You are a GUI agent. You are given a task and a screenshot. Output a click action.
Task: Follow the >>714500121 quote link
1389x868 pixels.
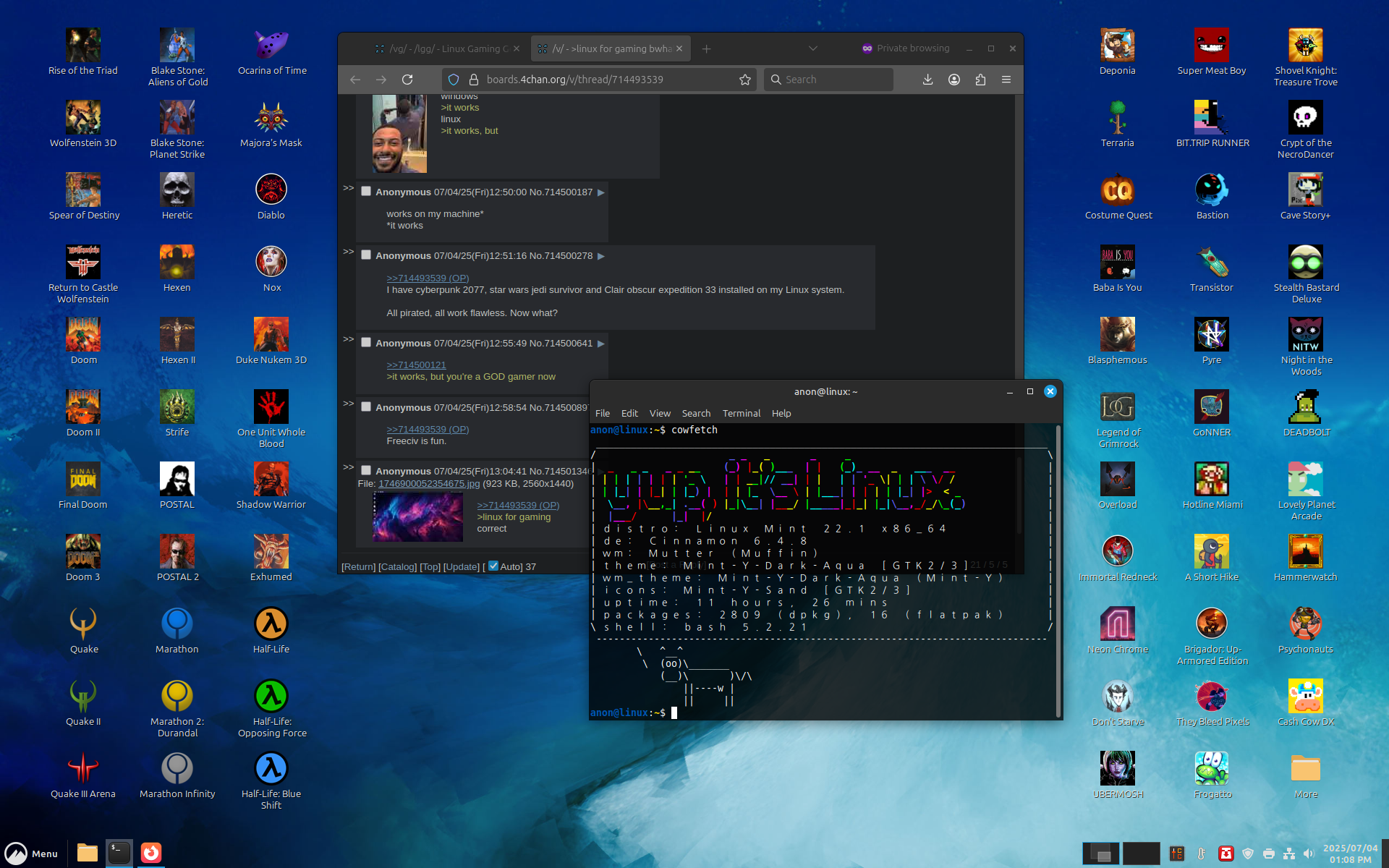pyautogui.click(x=416, y=365)
